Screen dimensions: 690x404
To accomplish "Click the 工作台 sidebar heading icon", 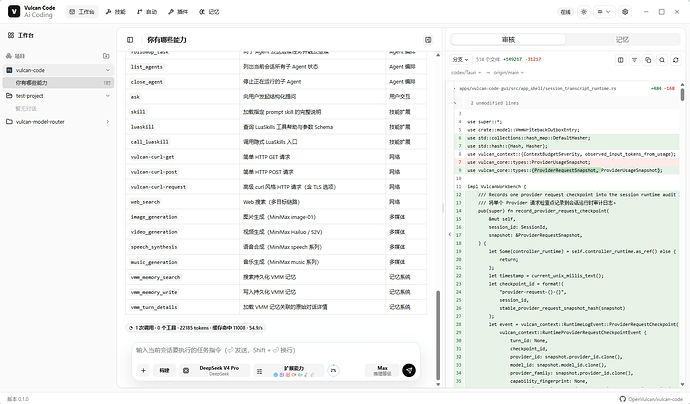I will [11, 35].
